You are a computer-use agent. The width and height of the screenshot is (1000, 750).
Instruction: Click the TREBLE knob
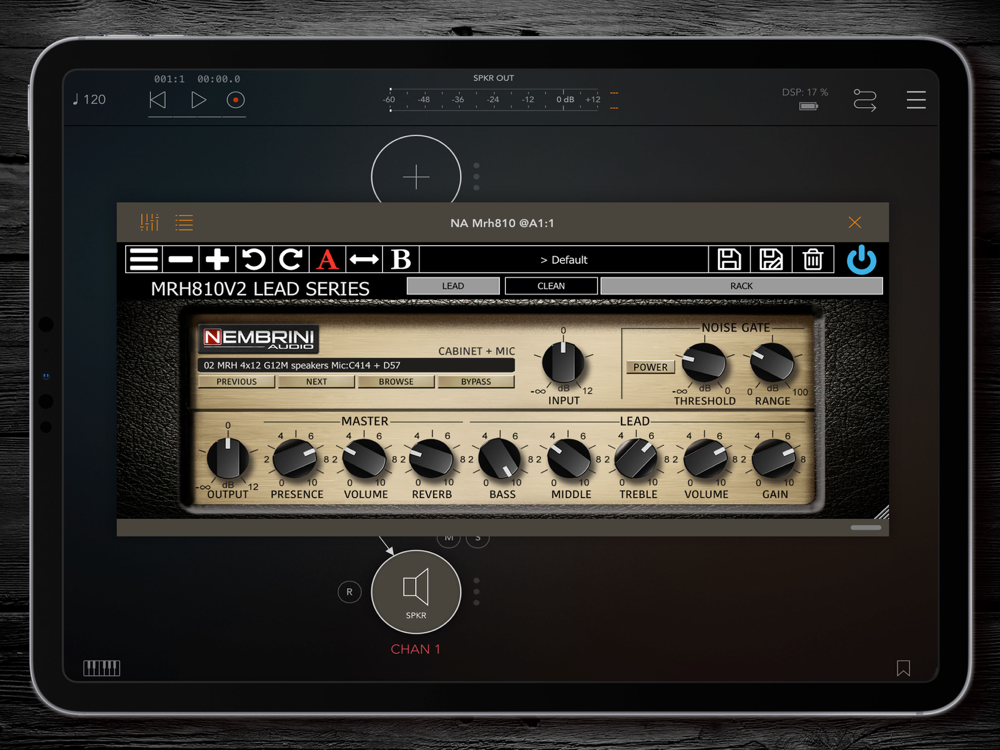636,458
